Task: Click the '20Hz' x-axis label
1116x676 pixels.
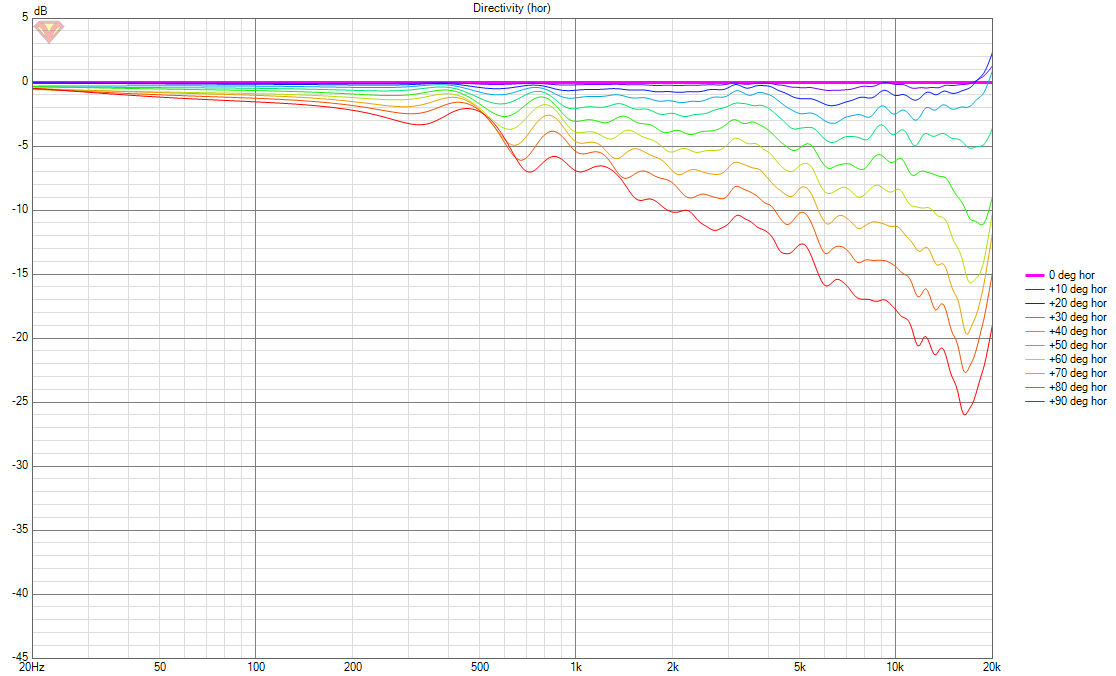Action: tap(31, 667)
